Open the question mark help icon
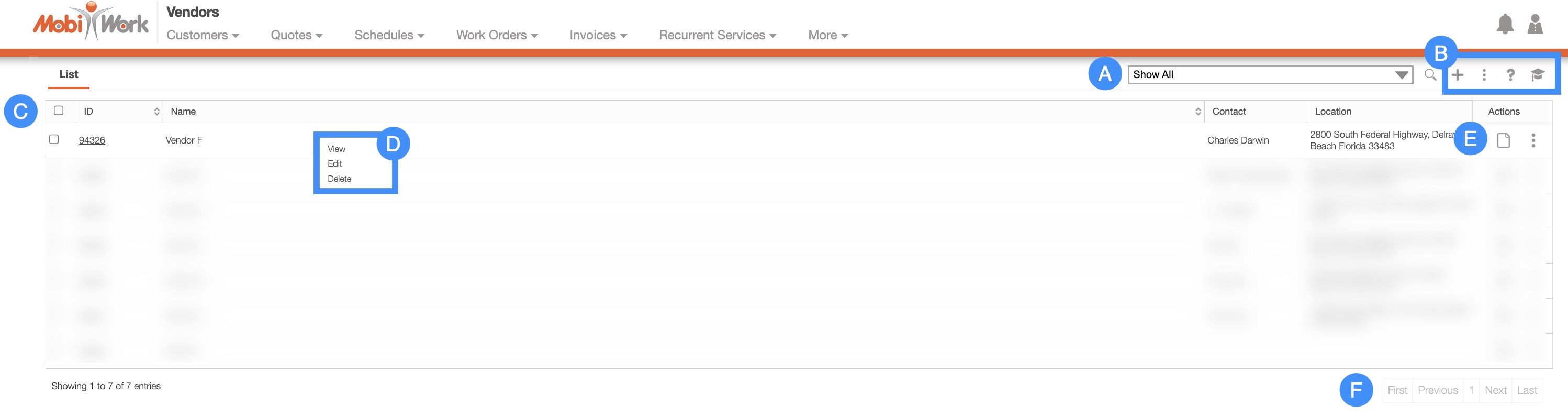This screenshot has height=417, width=1568. [1510, 75]
